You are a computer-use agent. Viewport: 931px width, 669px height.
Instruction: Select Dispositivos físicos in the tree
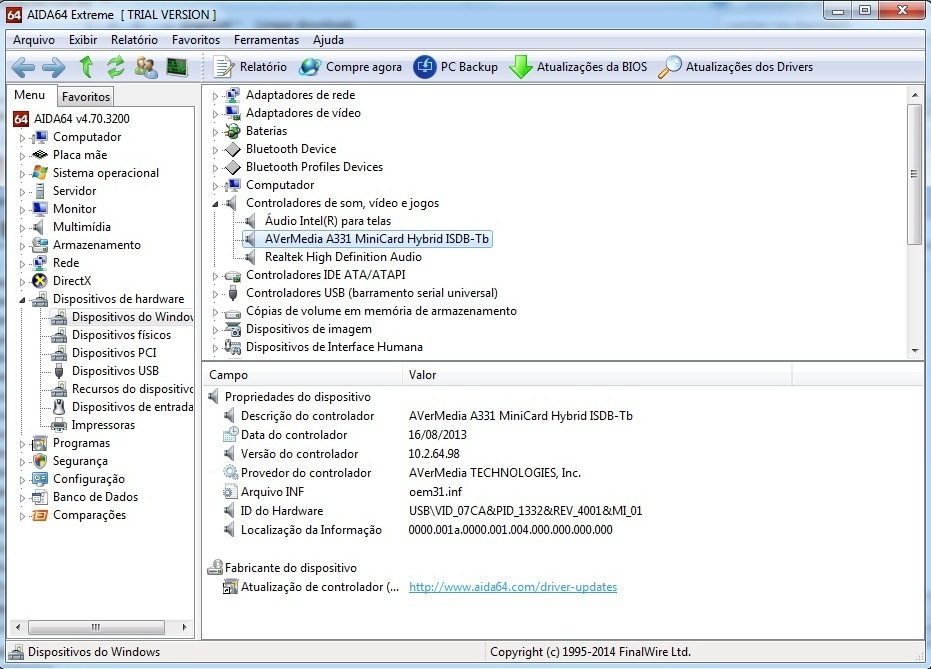[121, 335]
